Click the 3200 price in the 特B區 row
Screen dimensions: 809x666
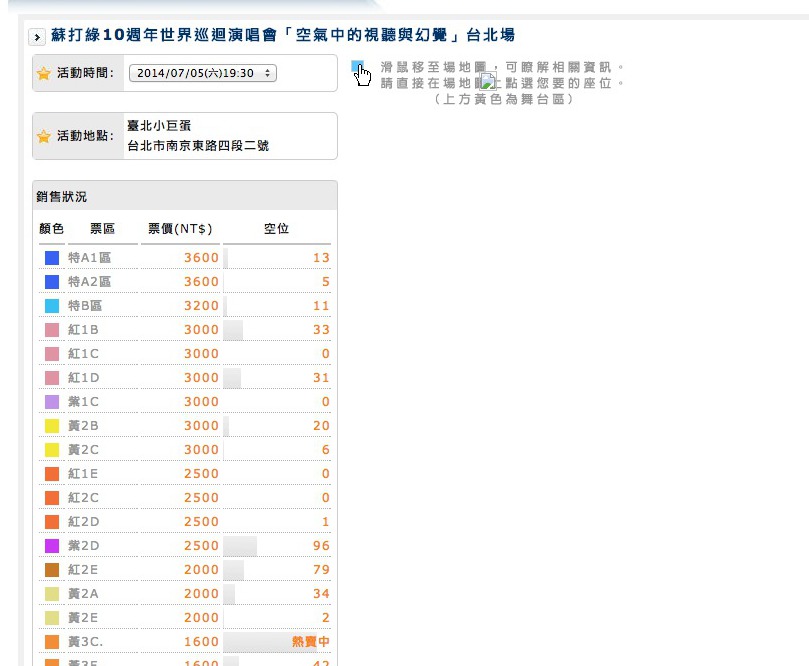coord(202,306)
